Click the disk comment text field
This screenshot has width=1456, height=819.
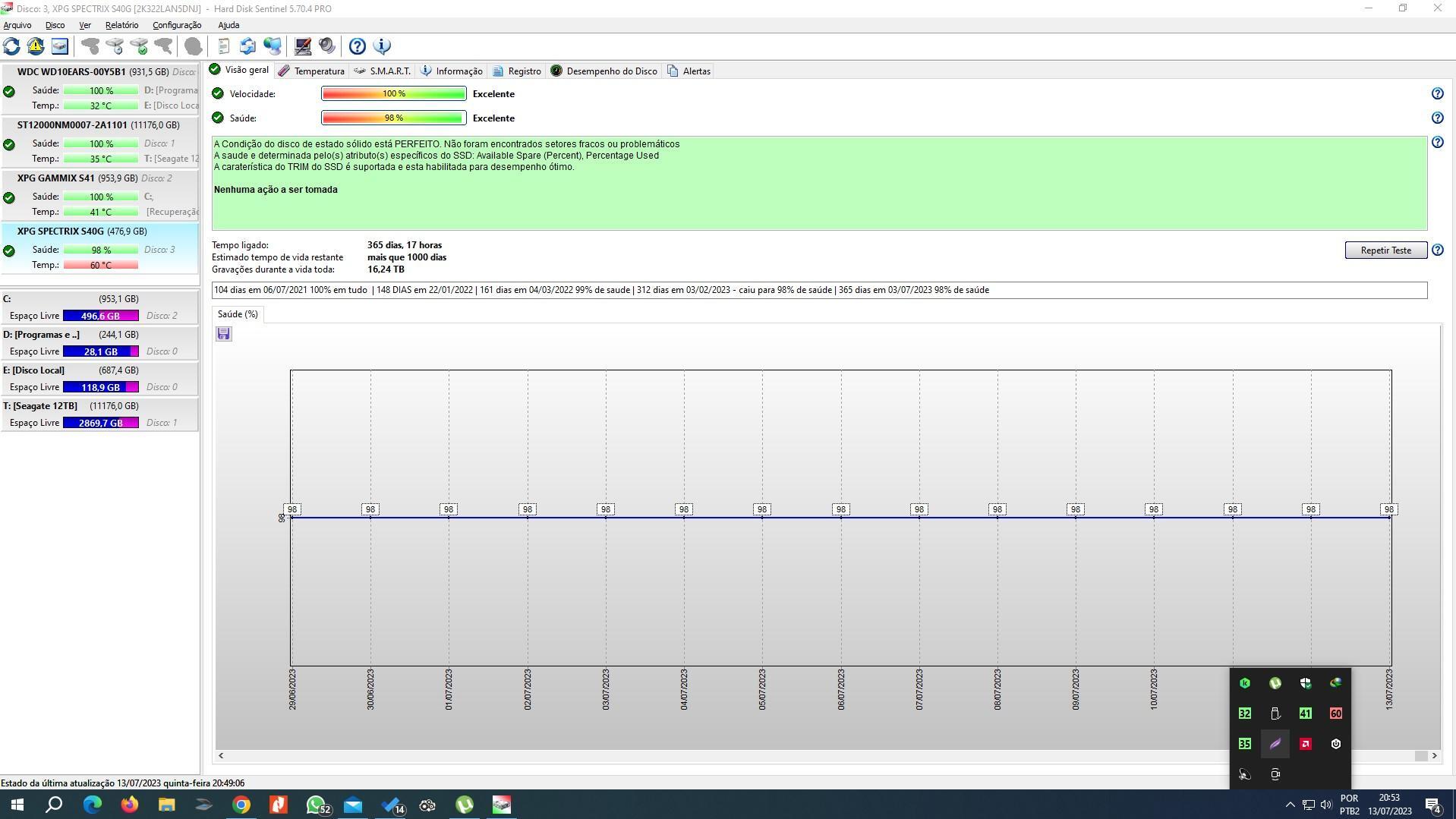(819, 290)
